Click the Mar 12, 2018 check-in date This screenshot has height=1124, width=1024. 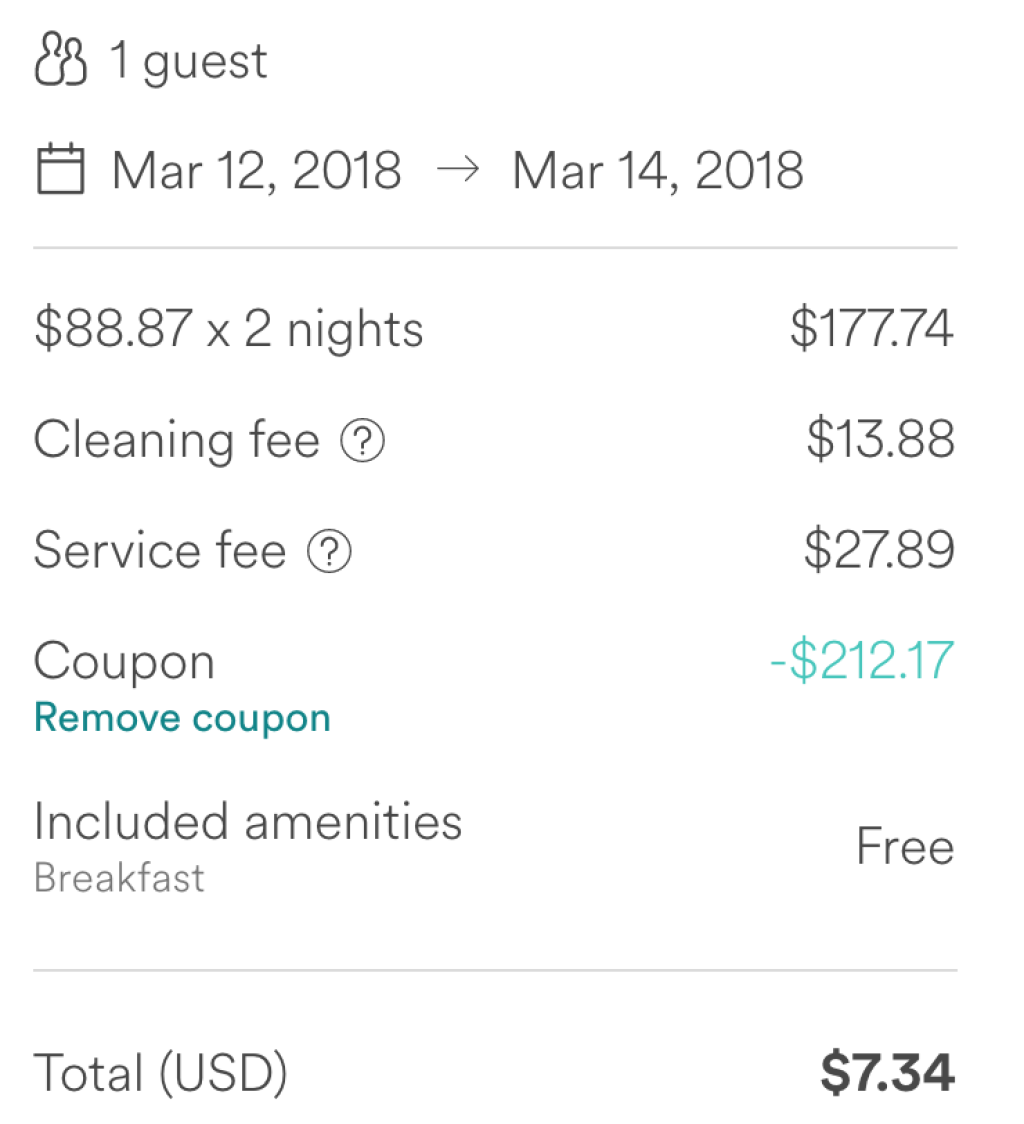click(x=257, y=170)
